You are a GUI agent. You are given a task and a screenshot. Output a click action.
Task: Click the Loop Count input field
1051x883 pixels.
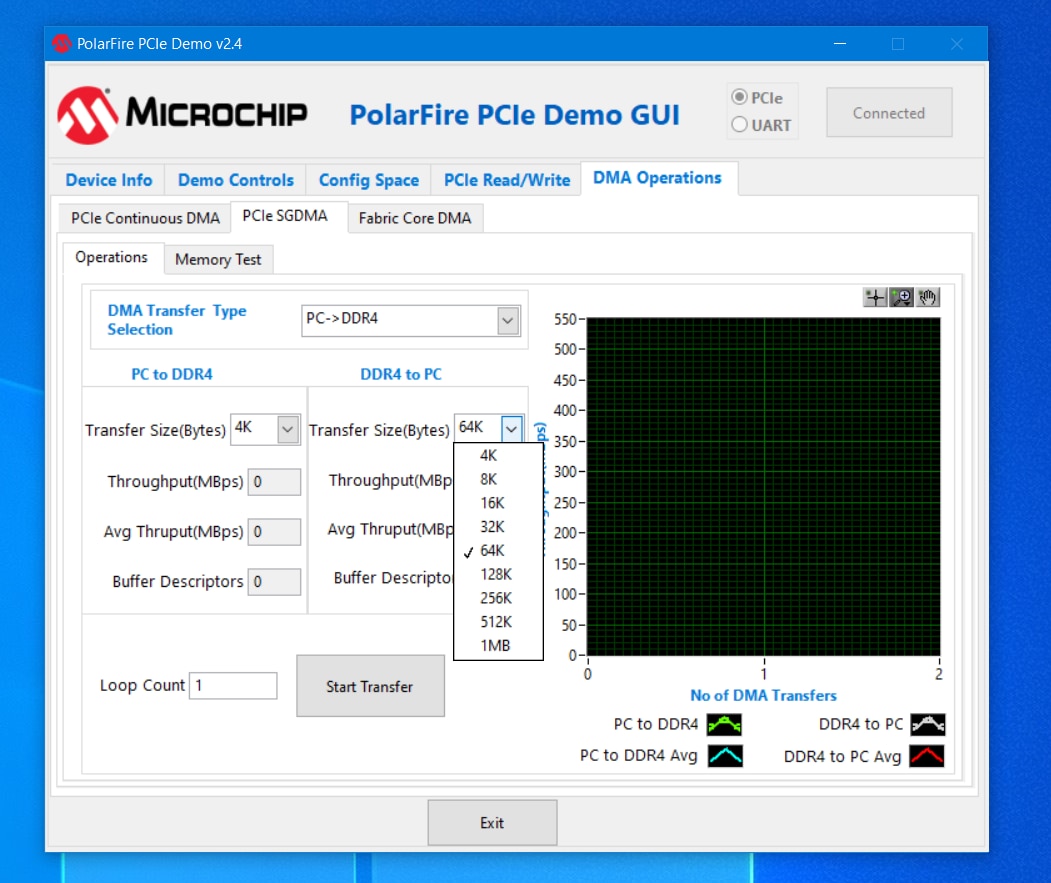pyautogui.click(x=233, y=685)
